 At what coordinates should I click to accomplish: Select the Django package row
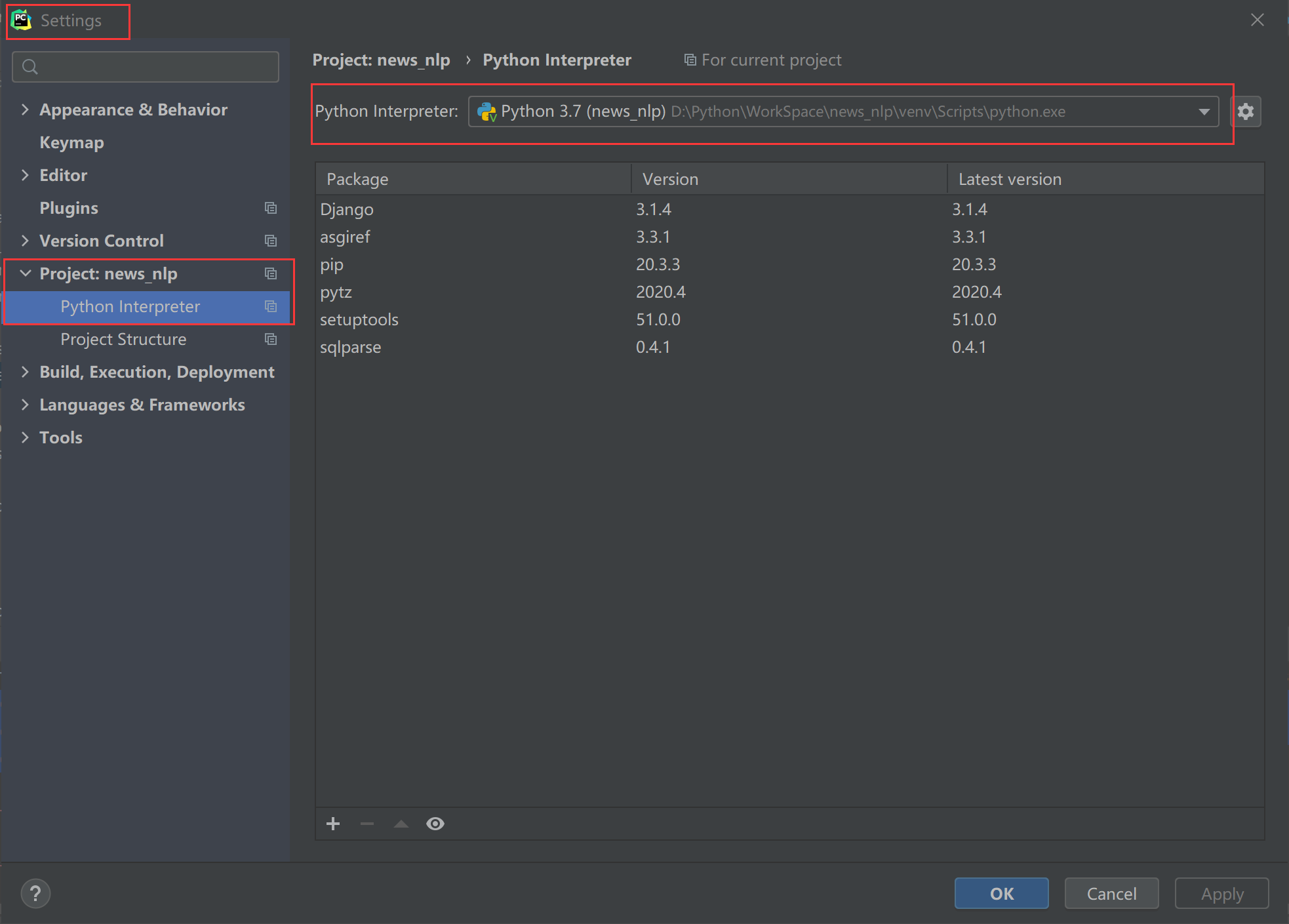click(x=347, y=209)
